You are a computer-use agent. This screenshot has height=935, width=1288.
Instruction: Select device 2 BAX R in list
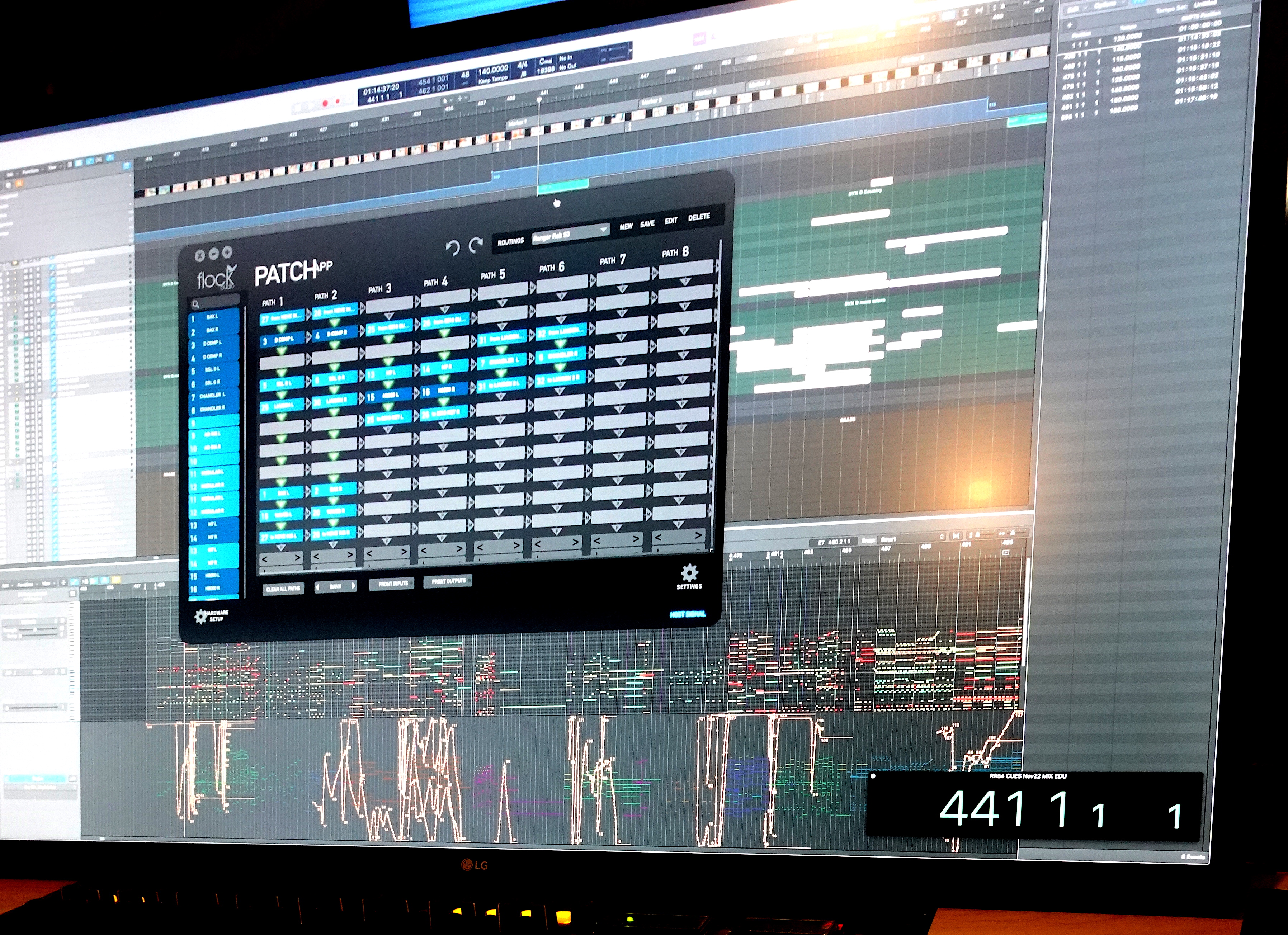[213, 330]
